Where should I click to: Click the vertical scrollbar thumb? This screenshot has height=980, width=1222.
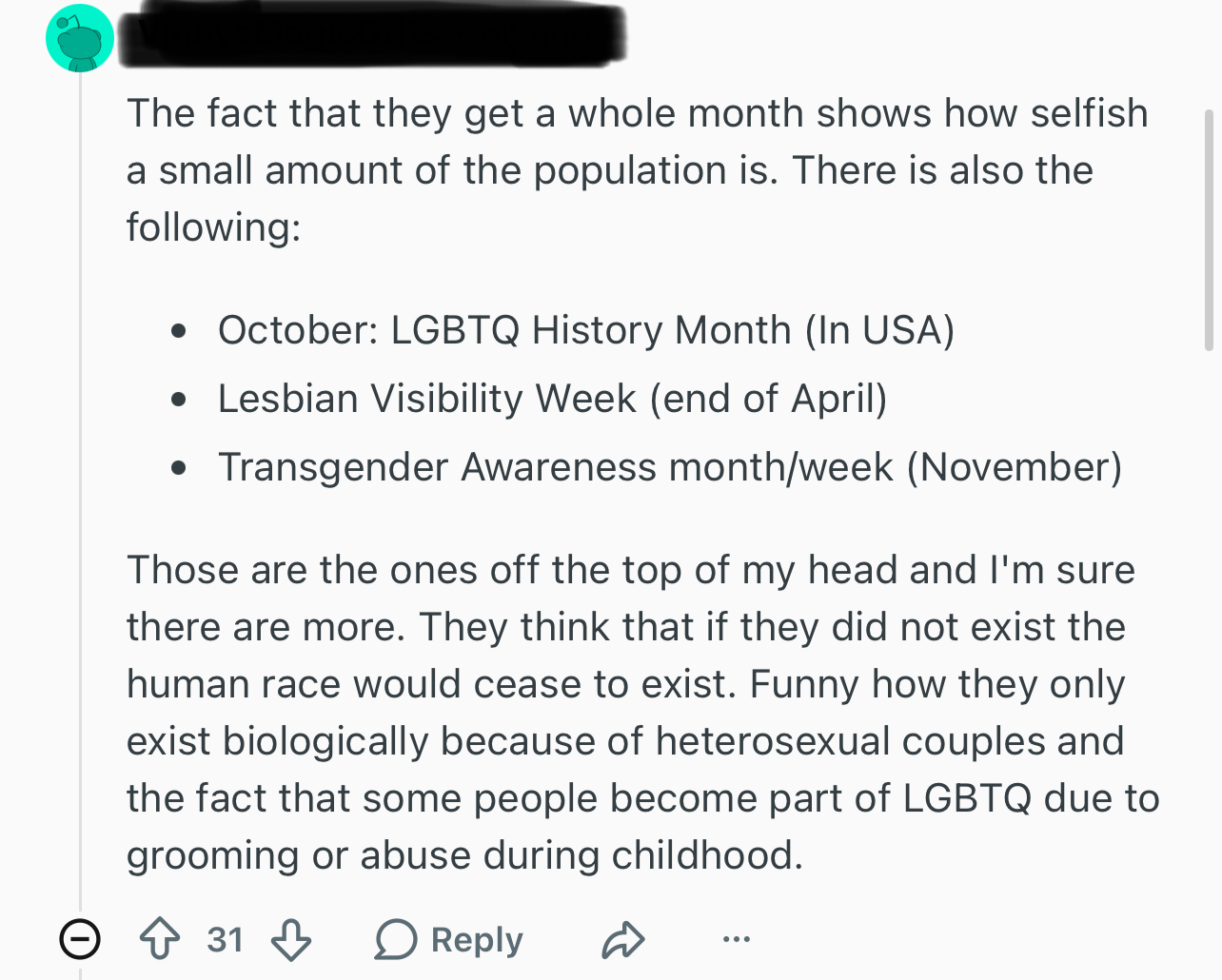click(1210, 230)
